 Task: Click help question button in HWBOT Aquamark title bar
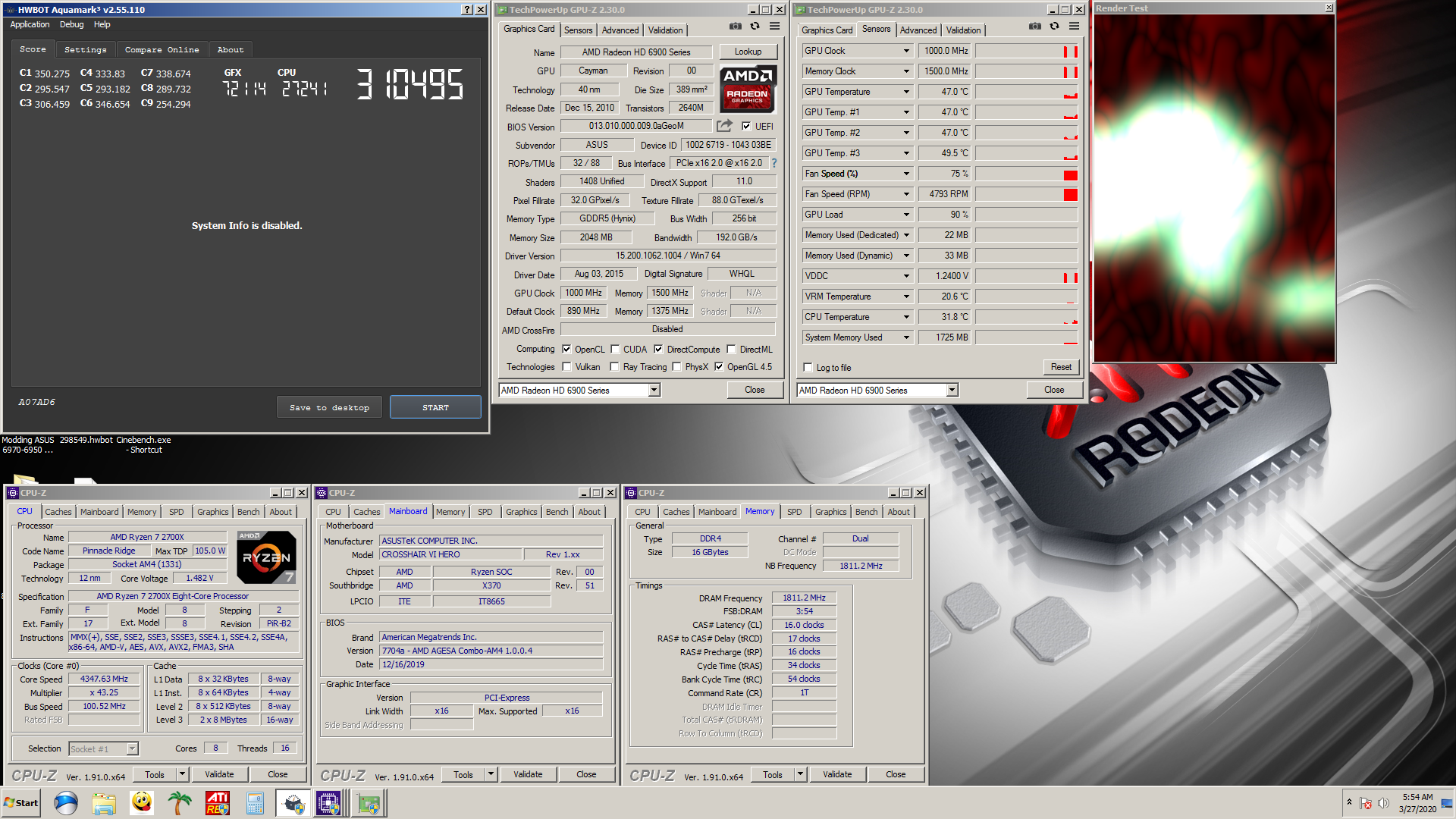point(467,10)
